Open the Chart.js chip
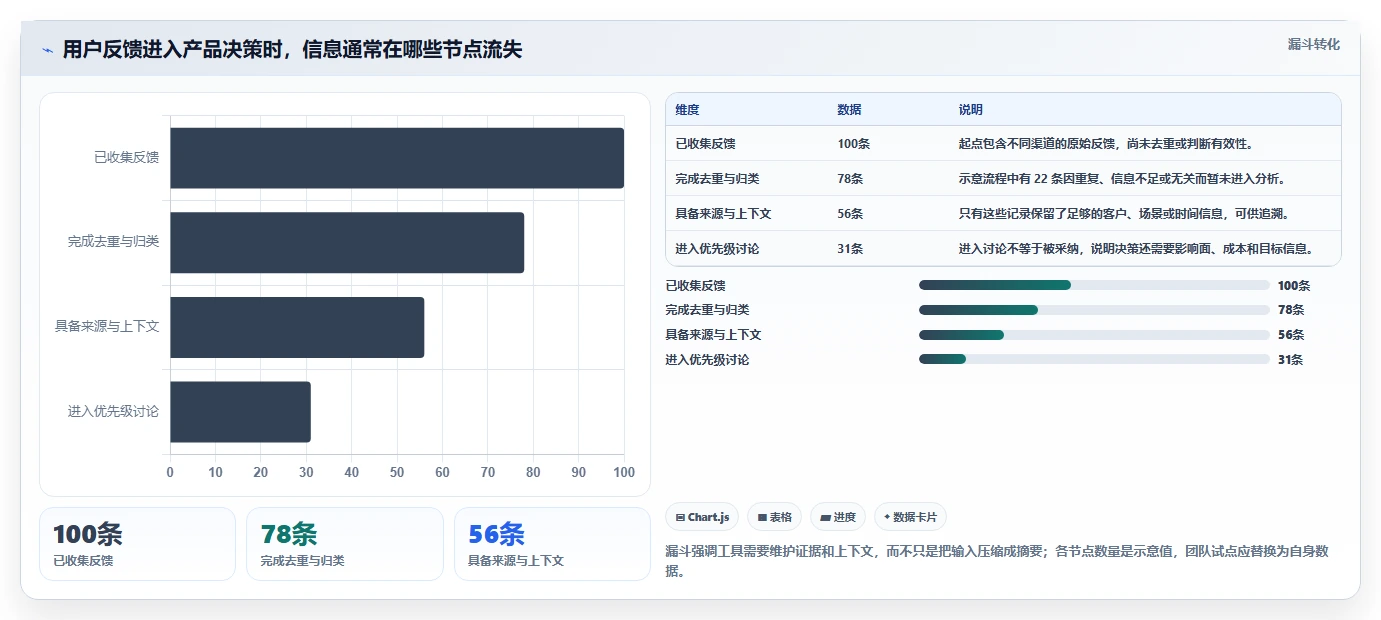 (x=702, y=517)
